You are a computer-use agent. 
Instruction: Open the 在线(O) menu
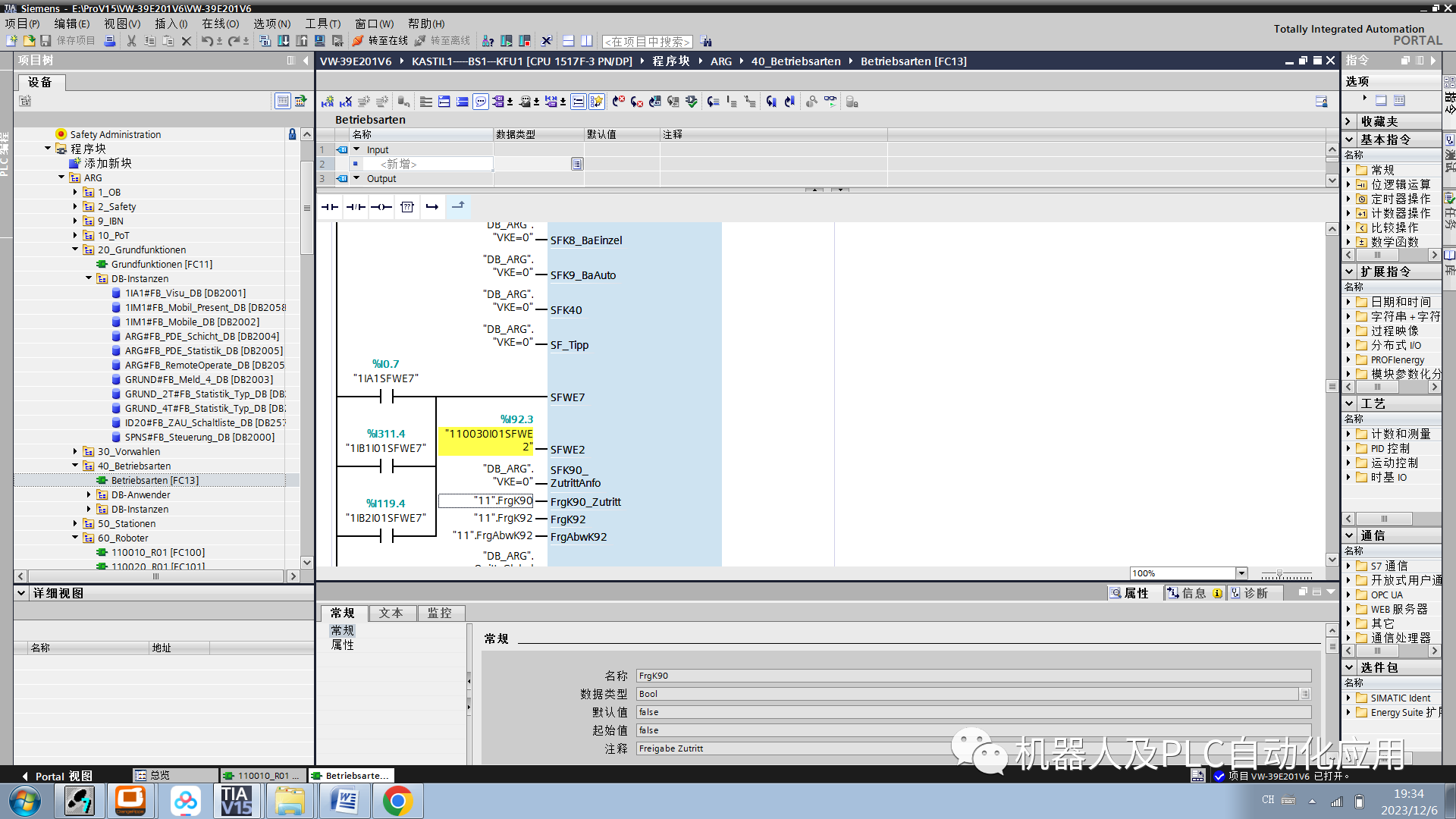[221, 24]
